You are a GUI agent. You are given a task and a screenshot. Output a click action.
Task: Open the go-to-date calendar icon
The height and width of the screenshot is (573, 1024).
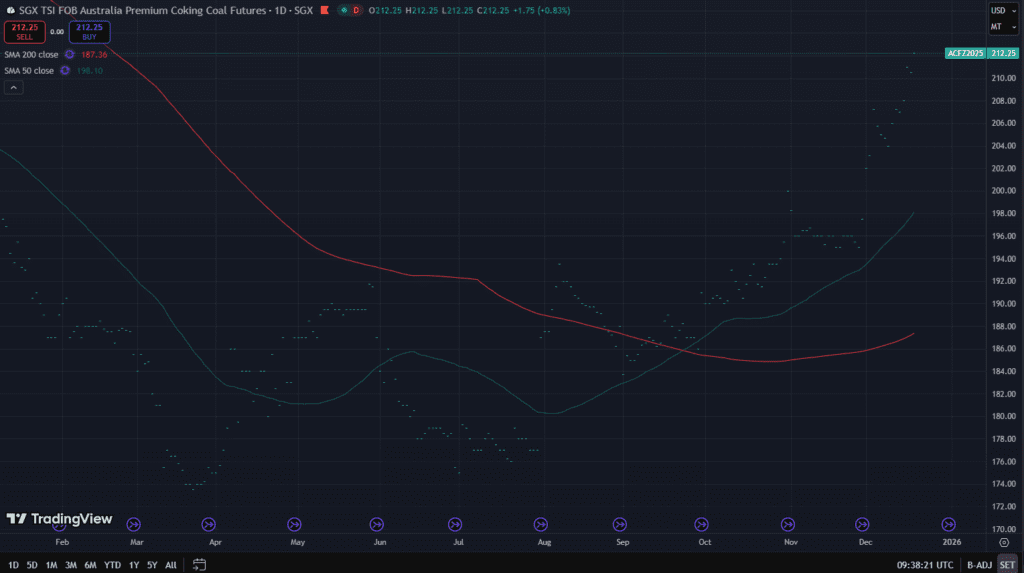click(199, 565)
